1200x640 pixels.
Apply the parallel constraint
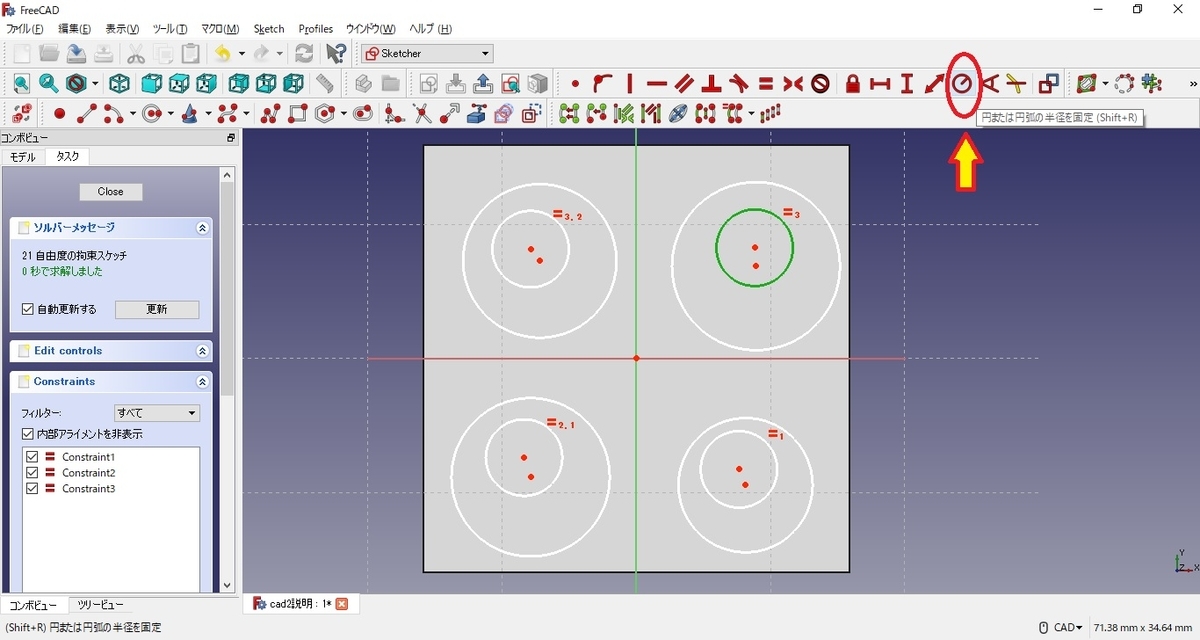coord(684,84)
